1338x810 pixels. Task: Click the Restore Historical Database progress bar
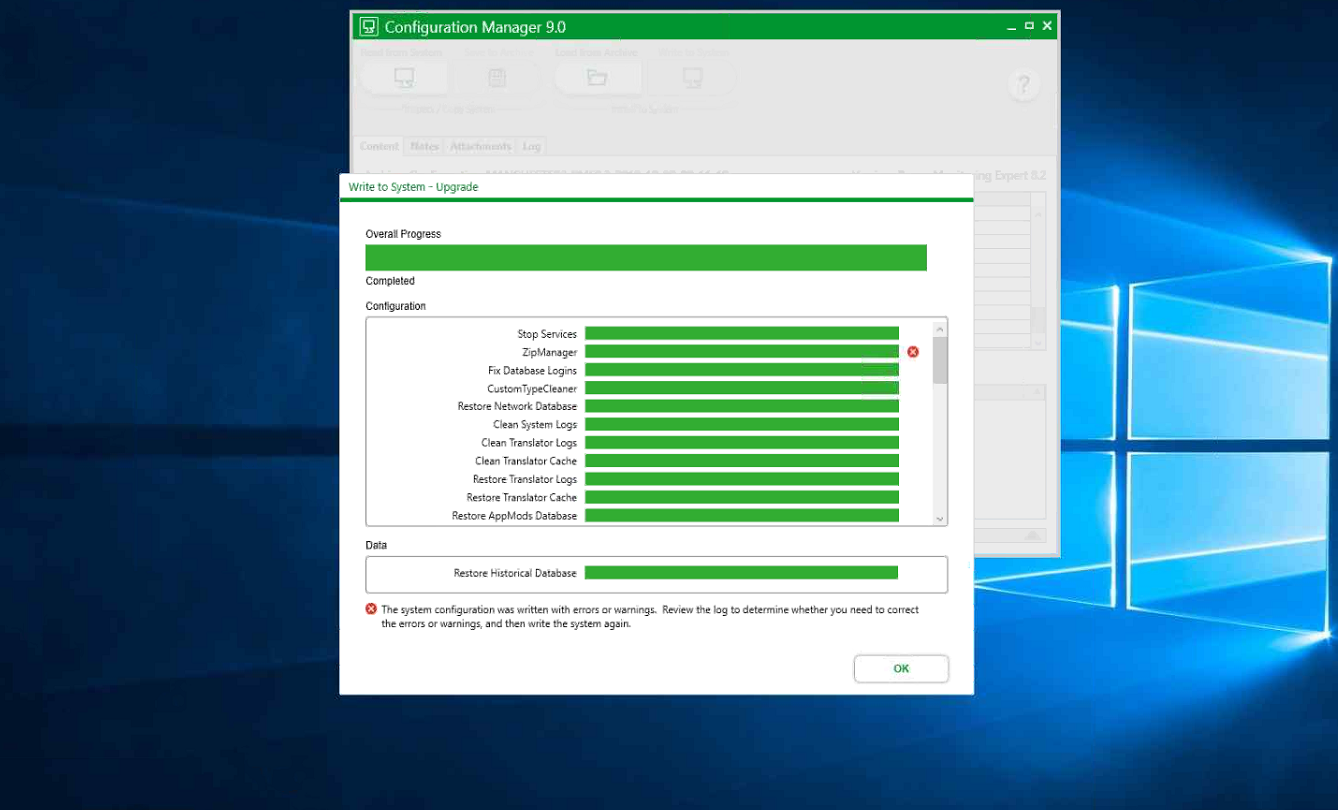pyautogui.click(x=741, y=573)
